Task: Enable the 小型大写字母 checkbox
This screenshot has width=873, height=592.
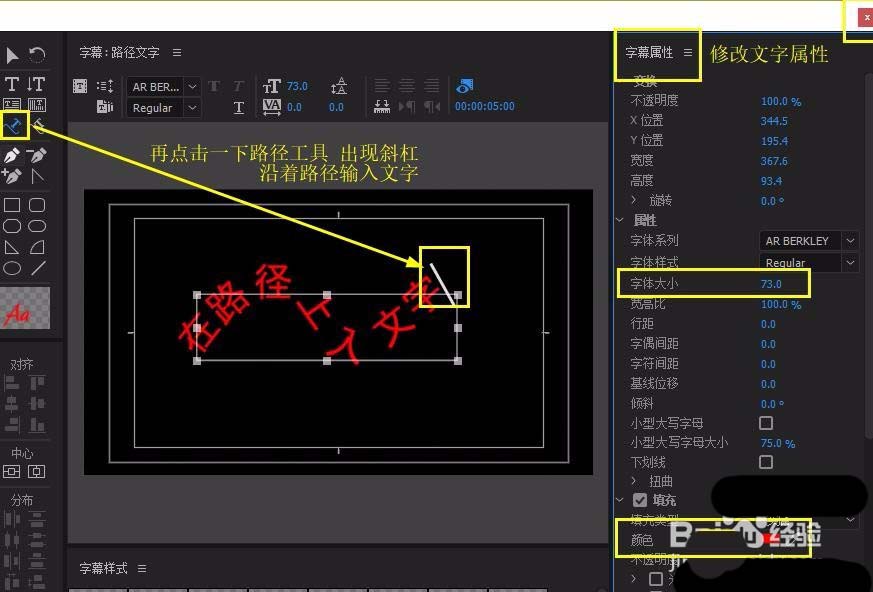Action: [x=767, y=423]
